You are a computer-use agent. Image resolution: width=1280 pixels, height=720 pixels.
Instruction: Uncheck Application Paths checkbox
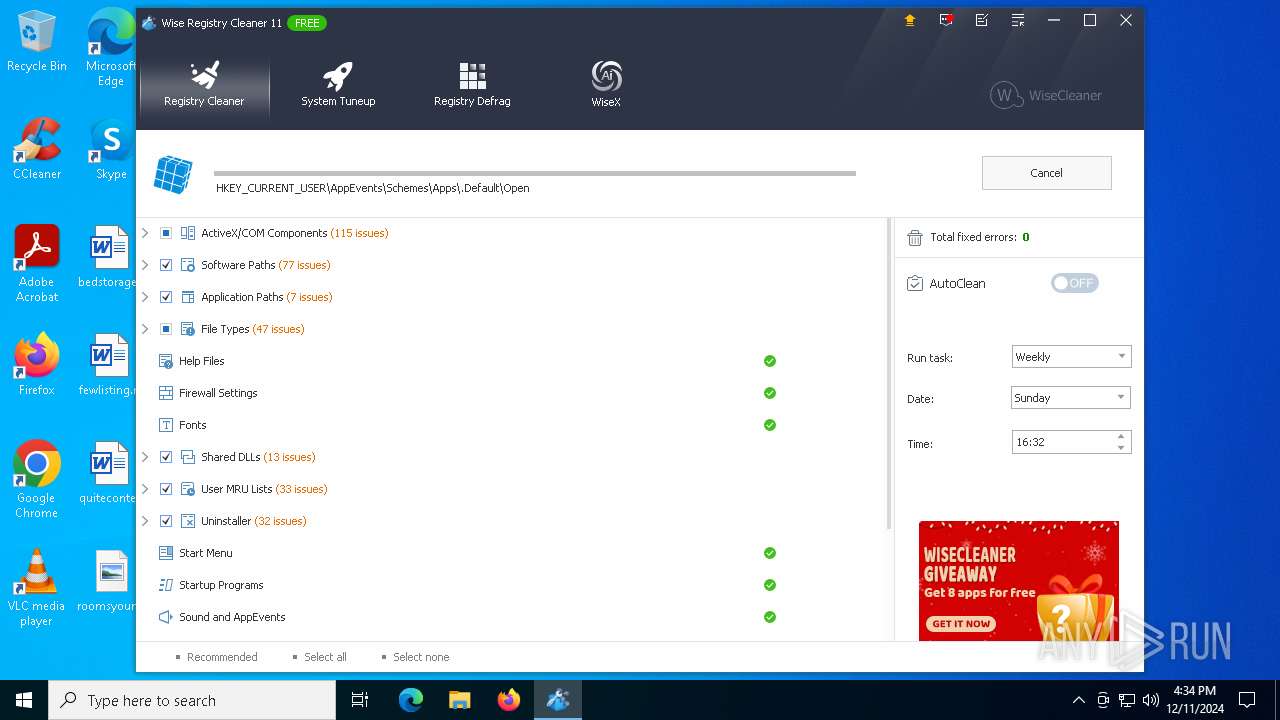(166, 297)
